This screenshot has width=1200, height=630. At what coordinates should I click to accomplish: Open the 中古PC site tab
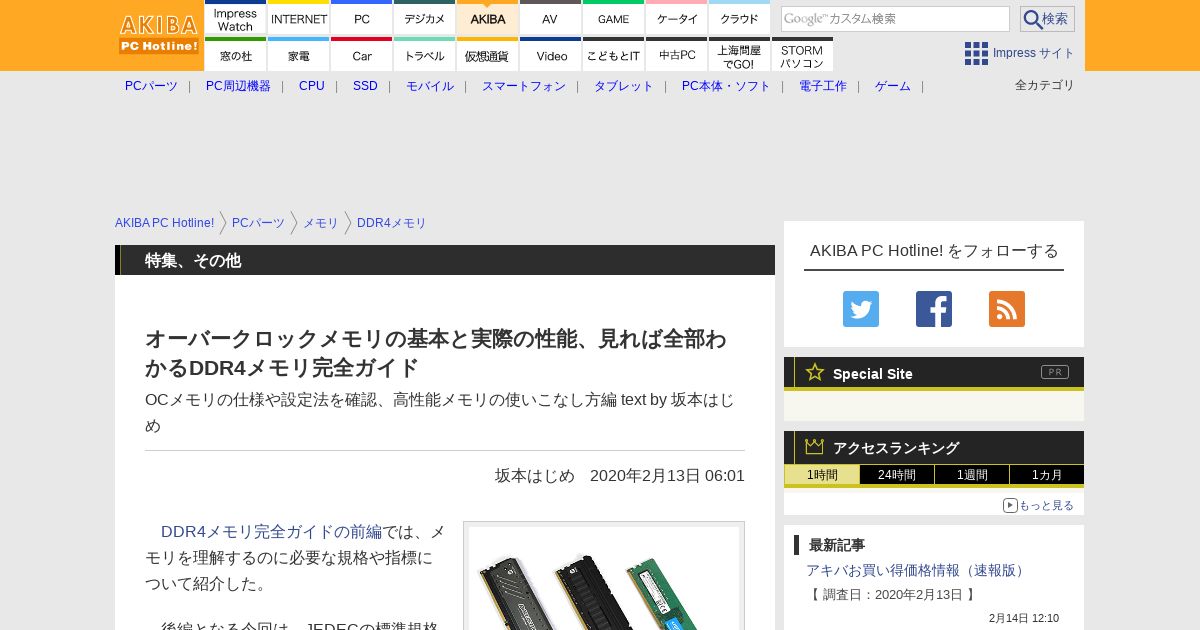point(677,54)
